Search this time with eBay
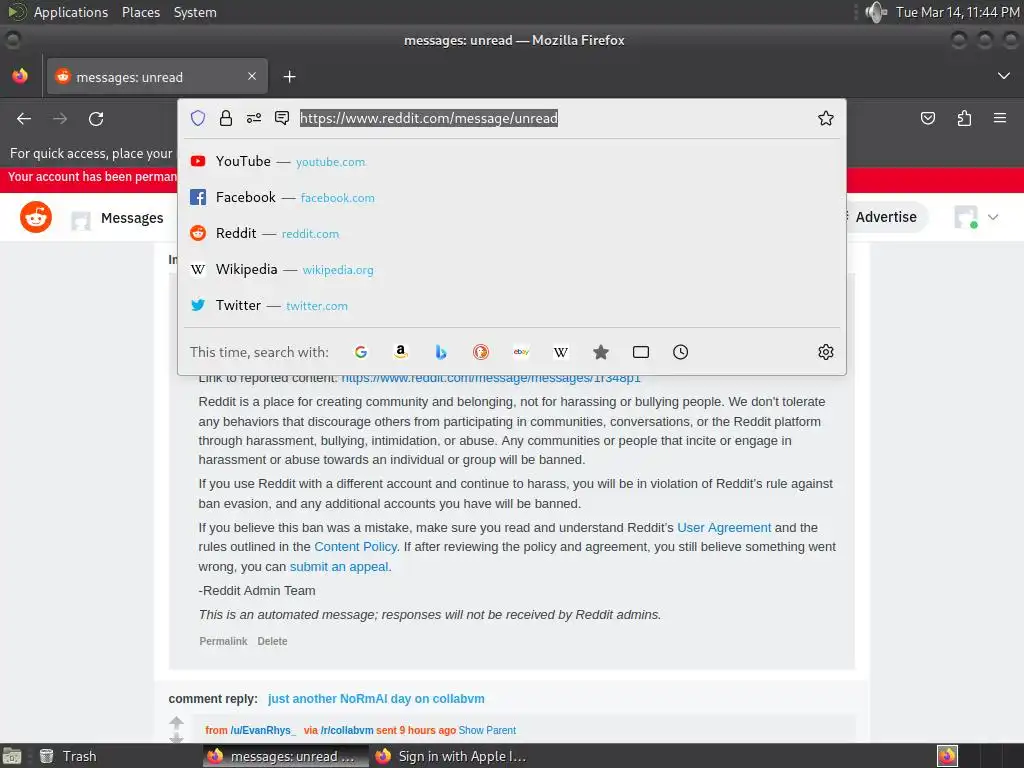Image resolution: width=1024 pixels, height=768 pixels. click(521, 352)
